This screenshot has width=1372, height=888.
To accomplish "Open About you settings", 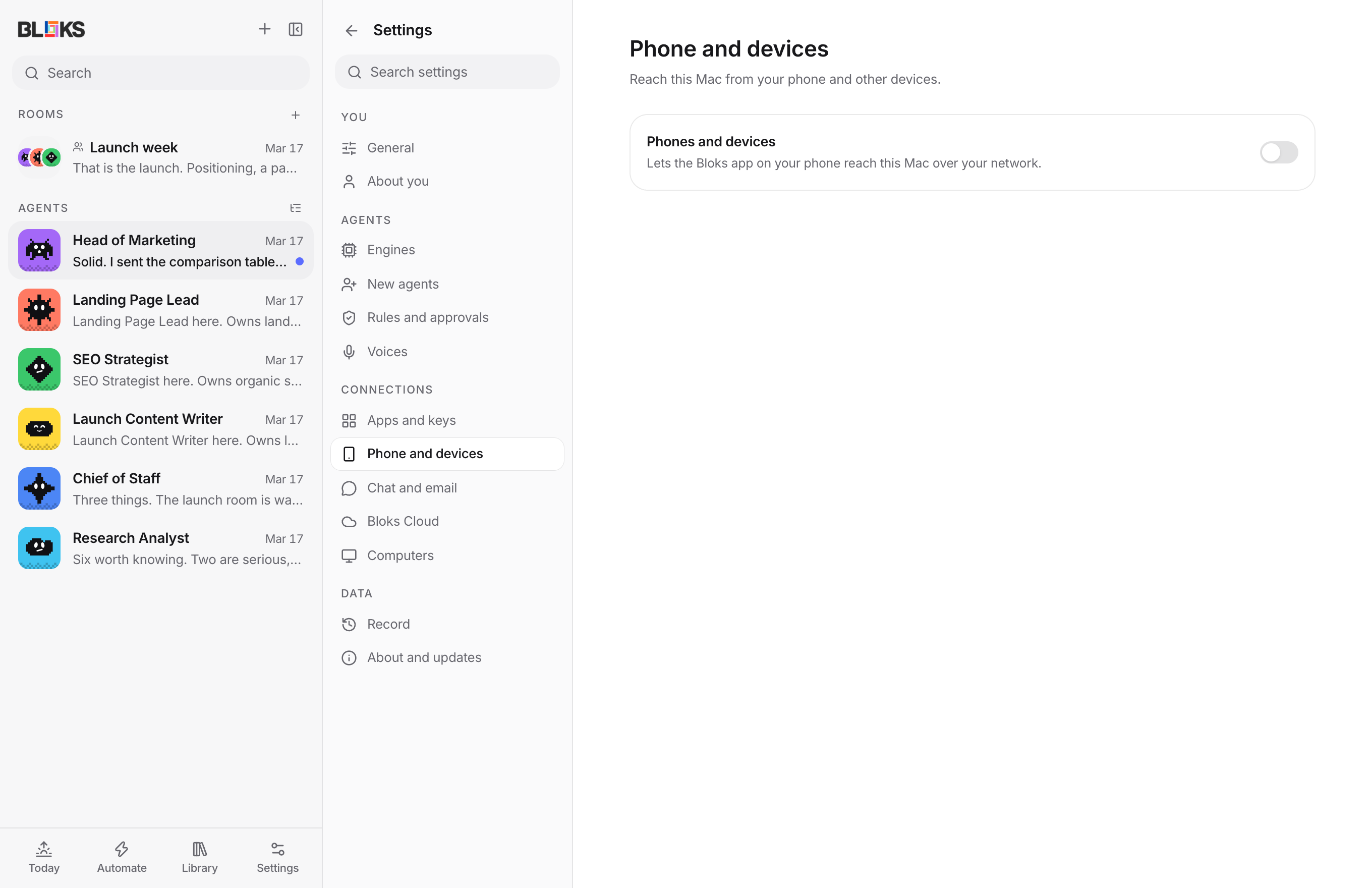I will pyautogui.click(x=447, y=182).
